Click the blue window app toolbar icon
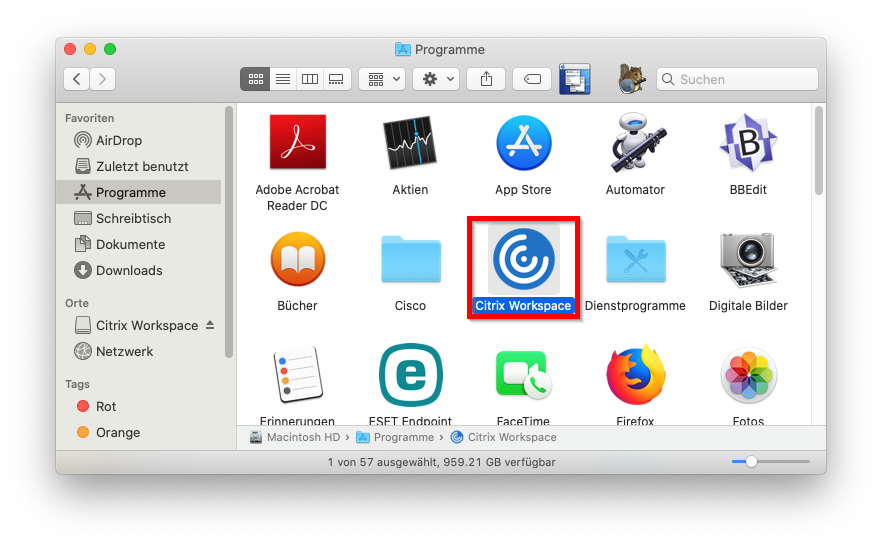Image resolution: width=882 pixels, height=548 pixels. point(575,79)
